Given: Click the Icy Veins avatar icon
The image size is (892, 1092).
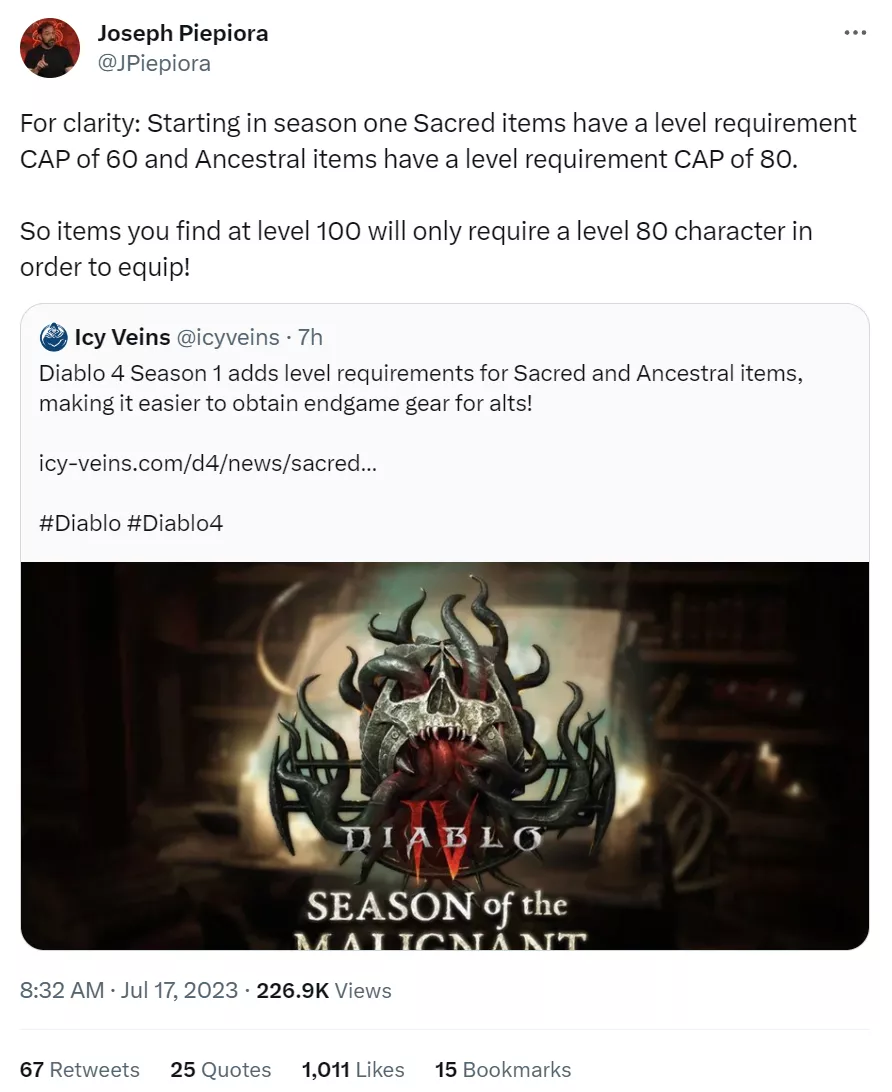Looking at the screenshot, I should click(x=54, y=337).
